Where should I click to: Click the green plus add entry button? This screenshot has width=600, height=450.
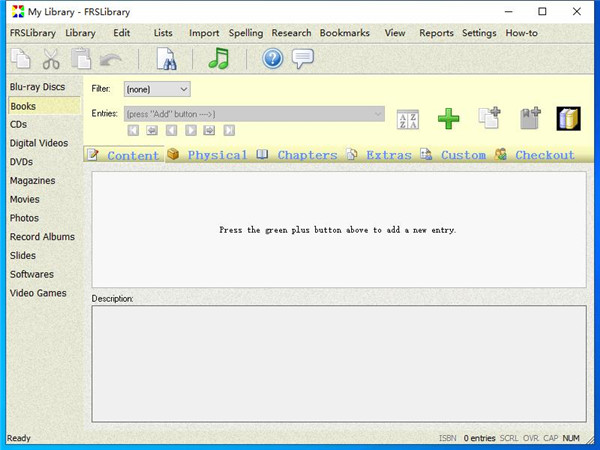pyautogui.click(x=449, y=119)
